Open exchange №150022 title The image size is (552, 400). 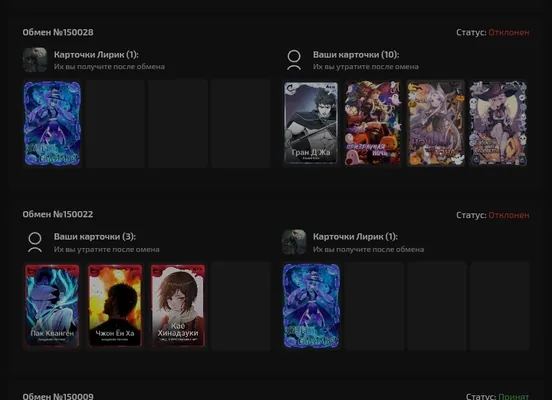[x=58, y=214]
